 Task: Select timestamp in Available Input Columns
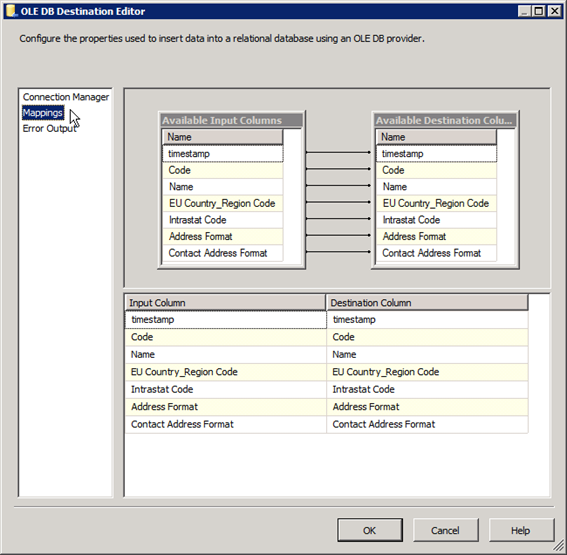(222, 154)
